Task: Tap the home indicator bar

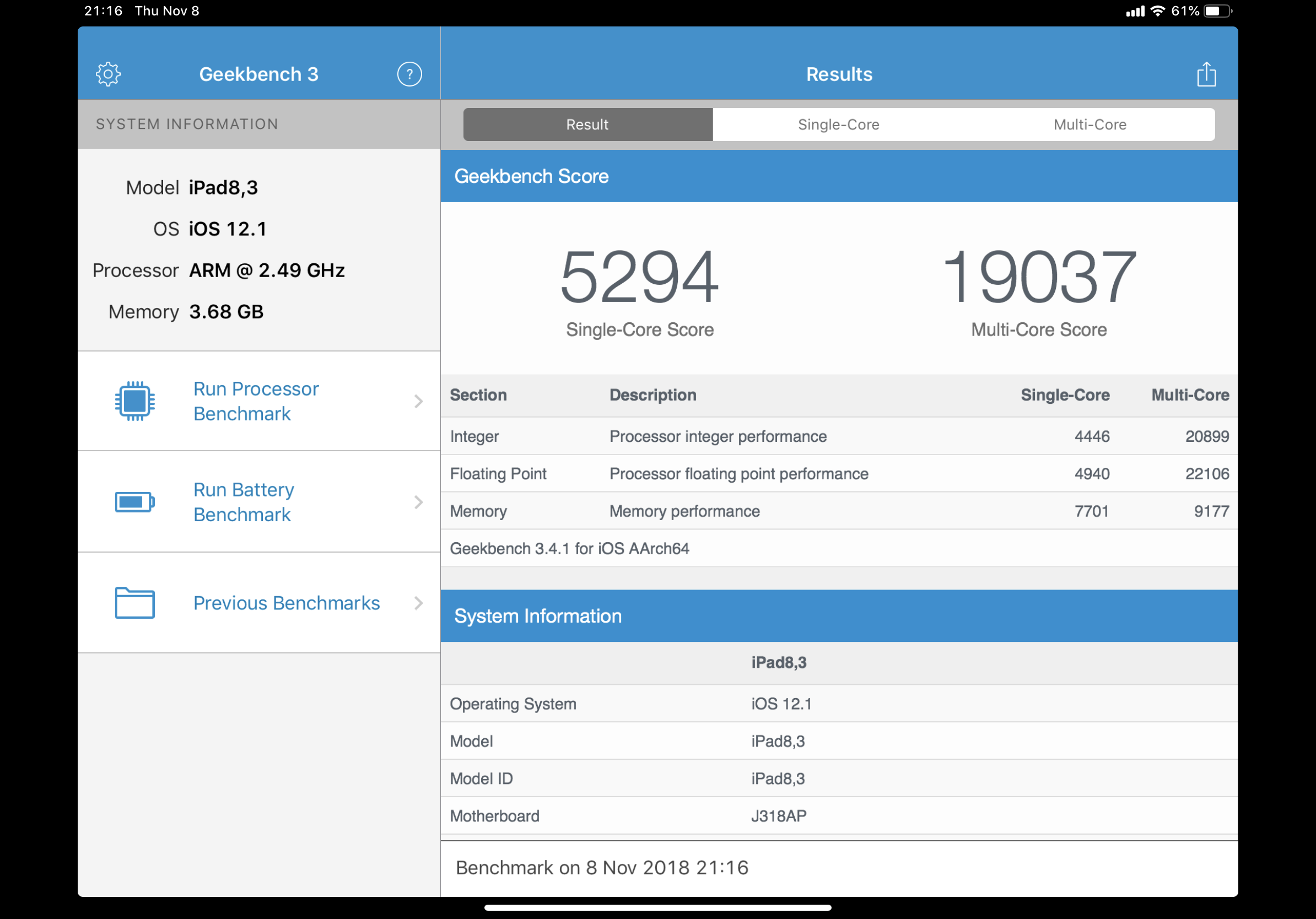Action: tap(657, 907)
